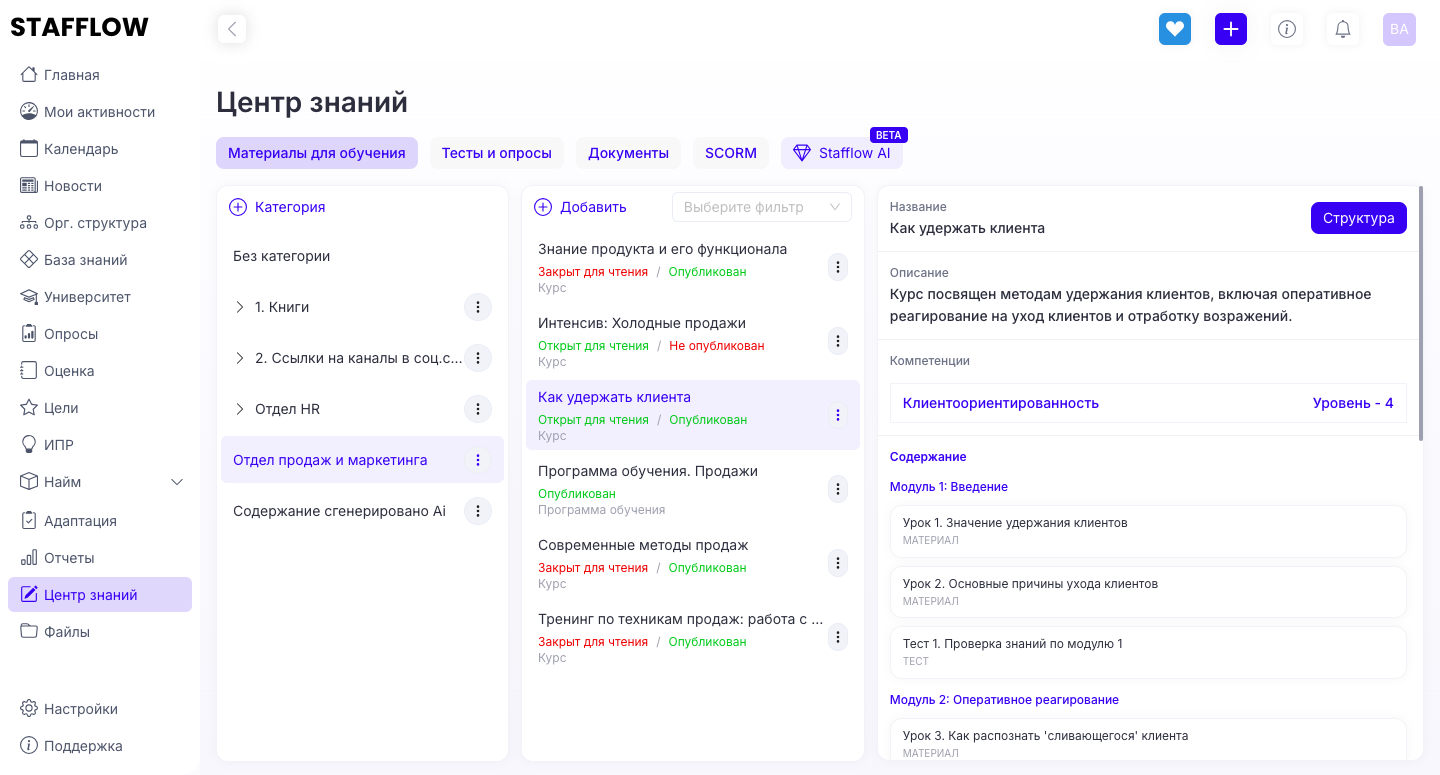This screenshot has width=1440, height=775.
Task: Switch to Тесты и опросы tab
Action: click(497, 153)
